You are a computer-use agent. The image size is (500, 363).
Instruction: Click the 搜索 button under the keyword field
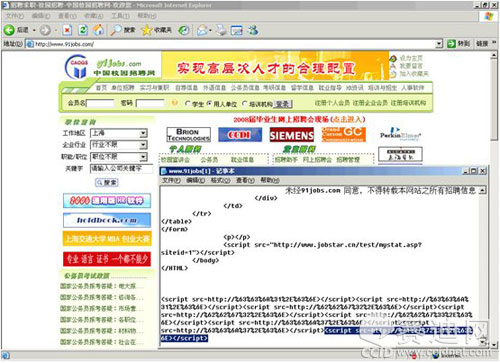(107, 183)
